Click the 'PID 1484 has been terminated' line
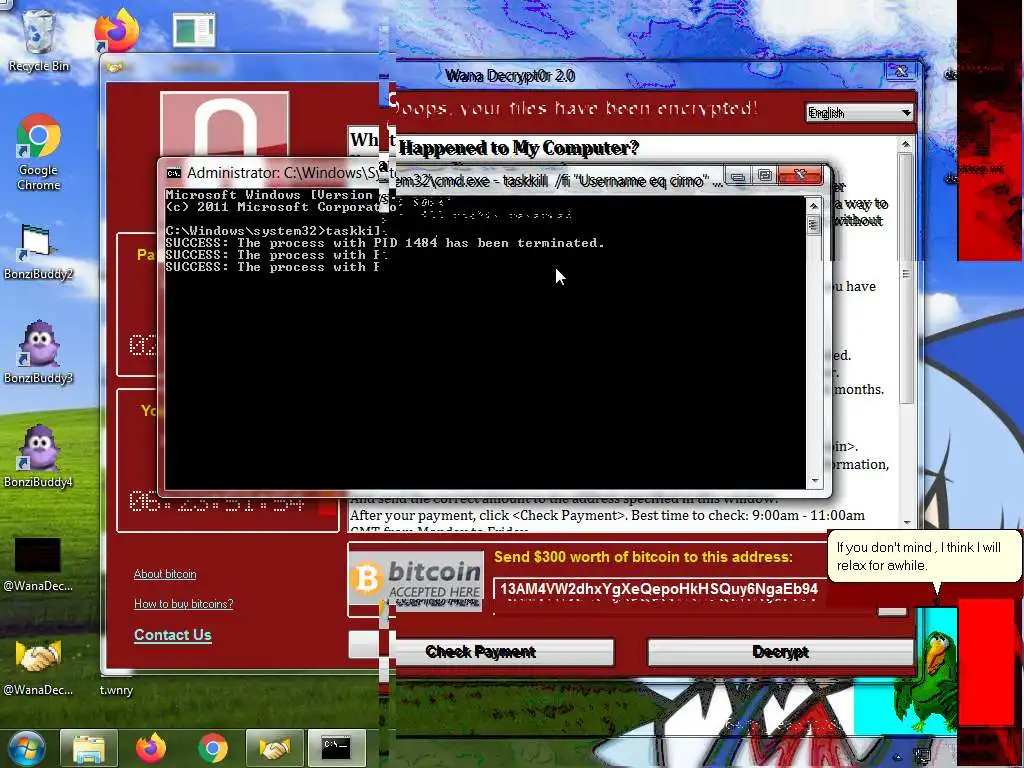Screen dimensions: 1024x768 (x=385, y=243)
